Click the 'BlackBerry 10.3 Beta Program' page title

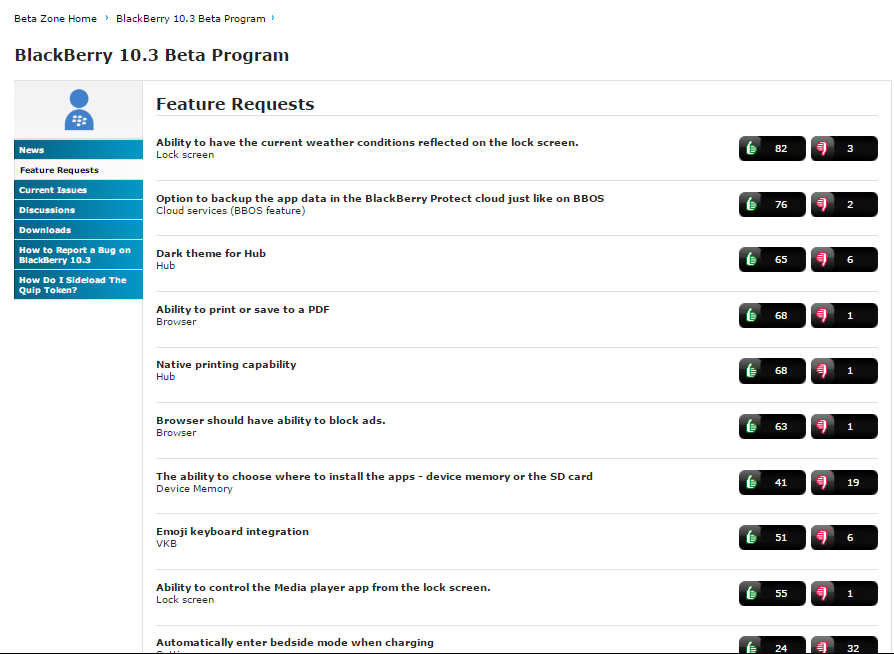click(152, 55)
